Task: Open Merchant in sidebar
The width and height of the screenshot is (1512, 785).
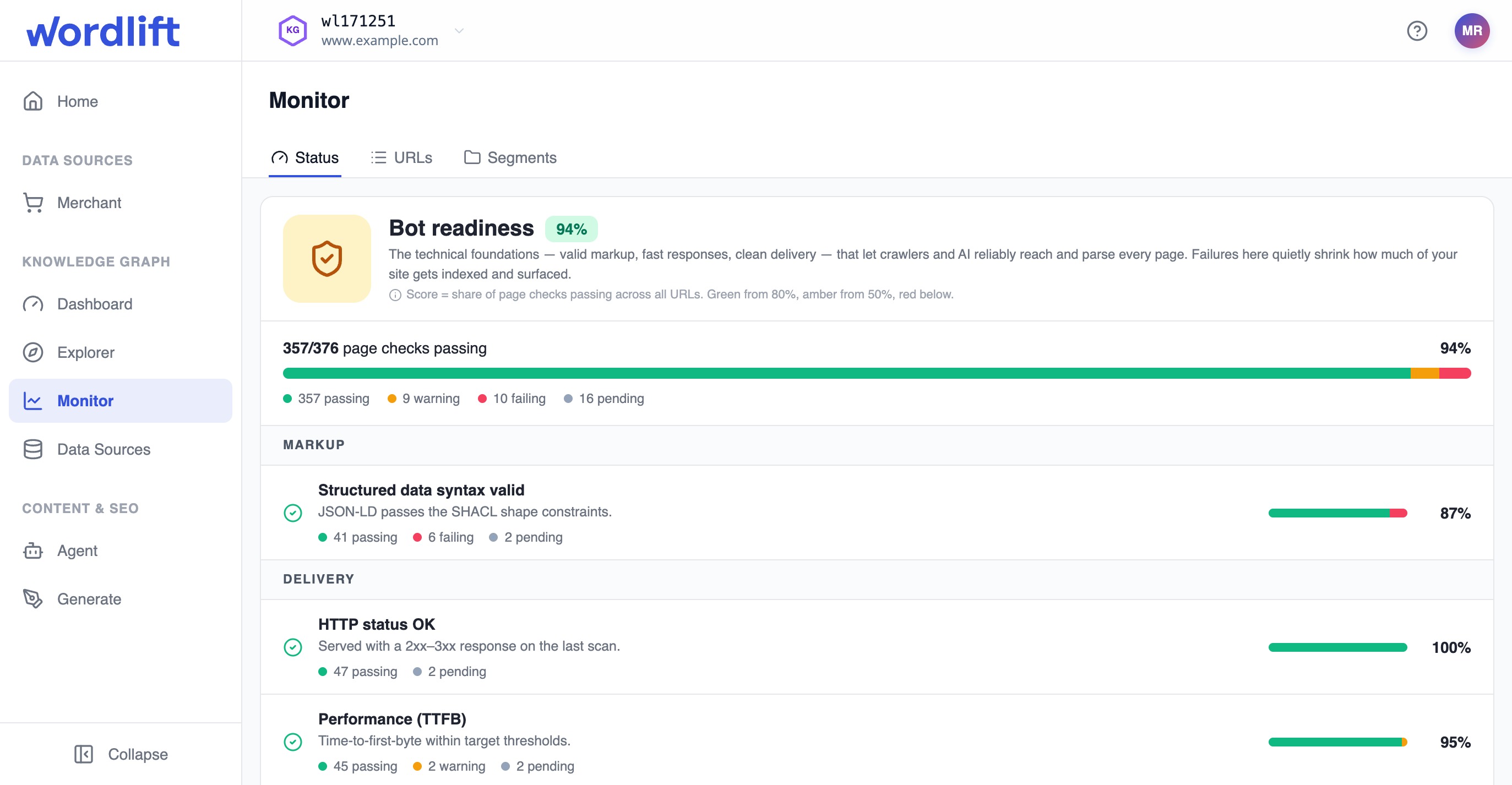Action: pyautogui.click(x=121, y=203)
